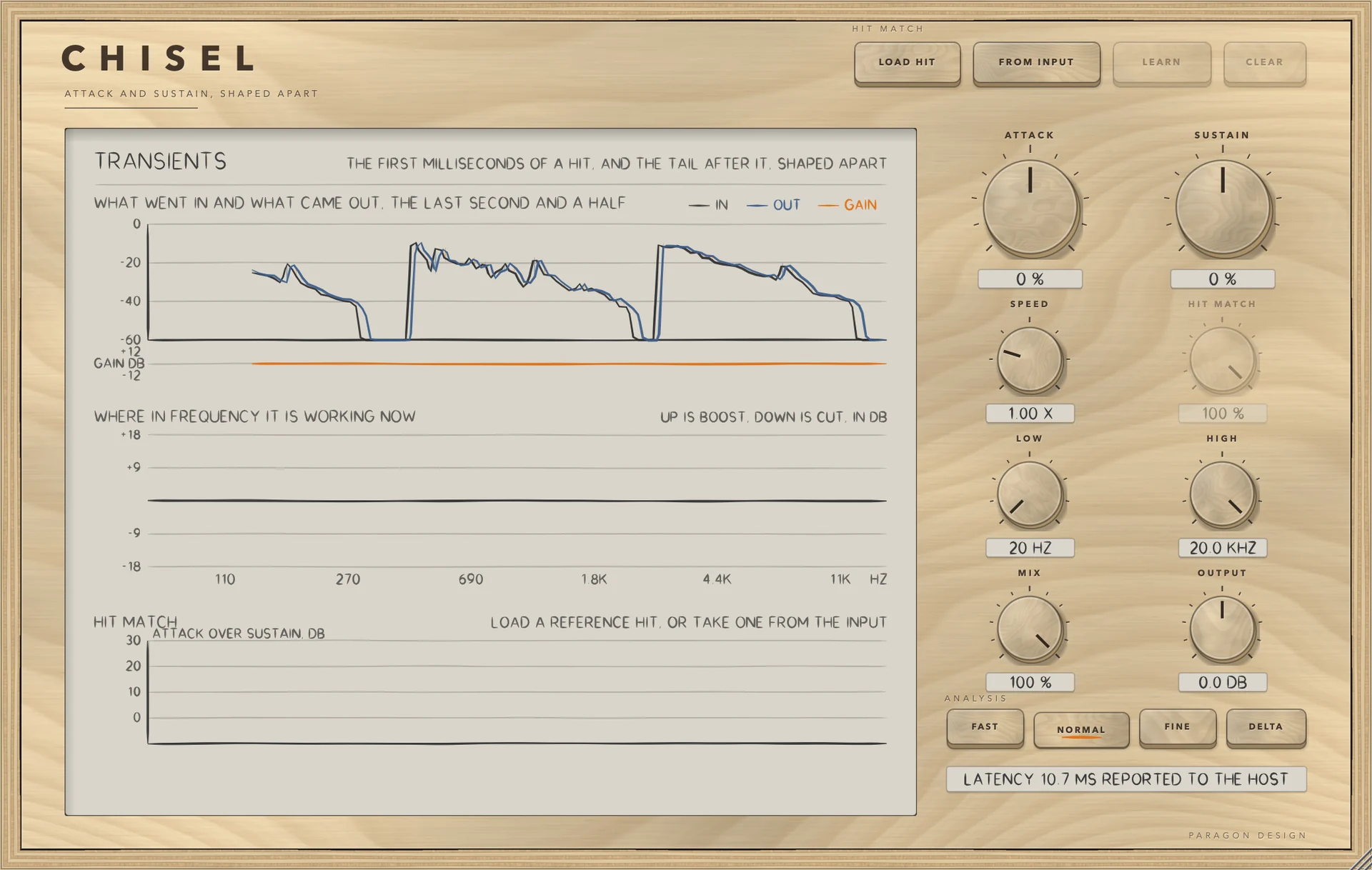
Task: Click the Low frequency knob
Action: 1030,494
